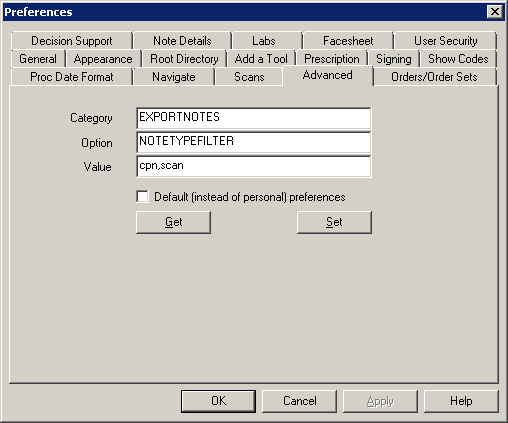Close the Preferences dialog window
Viewport: 508px width, 423px height.
(495, 12)
